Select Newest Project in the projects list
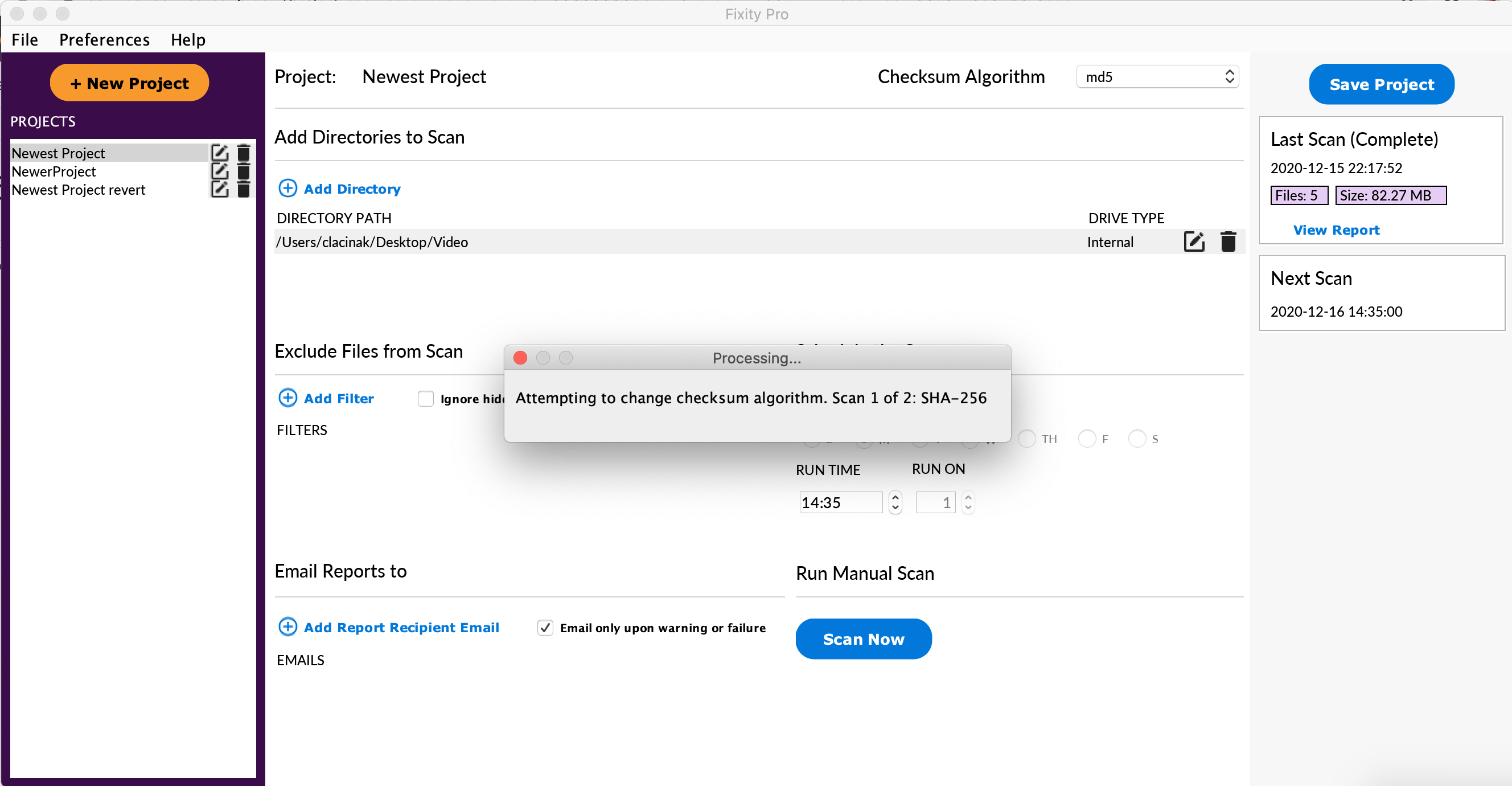 [x=109, y=153]
